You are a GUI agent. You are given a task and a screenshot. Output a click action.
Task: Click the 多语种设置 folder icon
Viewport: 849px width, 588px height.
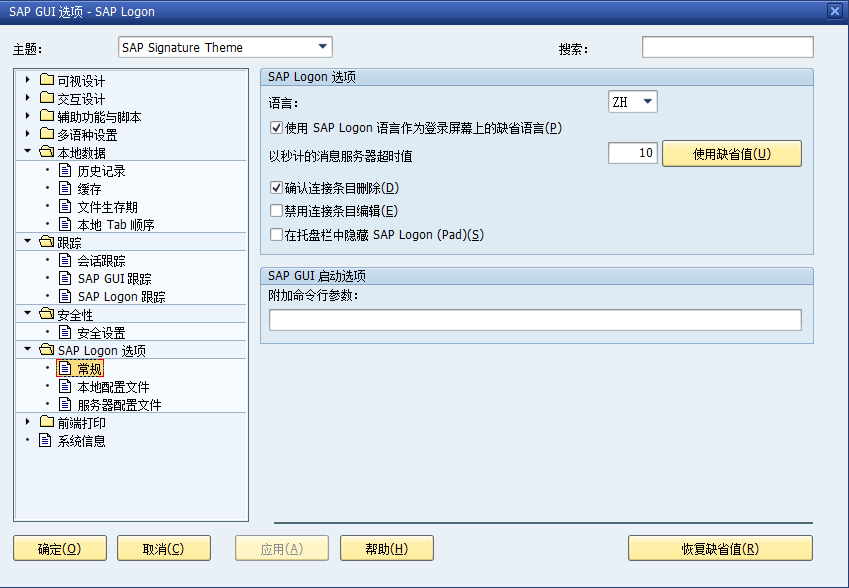[47, 134]
